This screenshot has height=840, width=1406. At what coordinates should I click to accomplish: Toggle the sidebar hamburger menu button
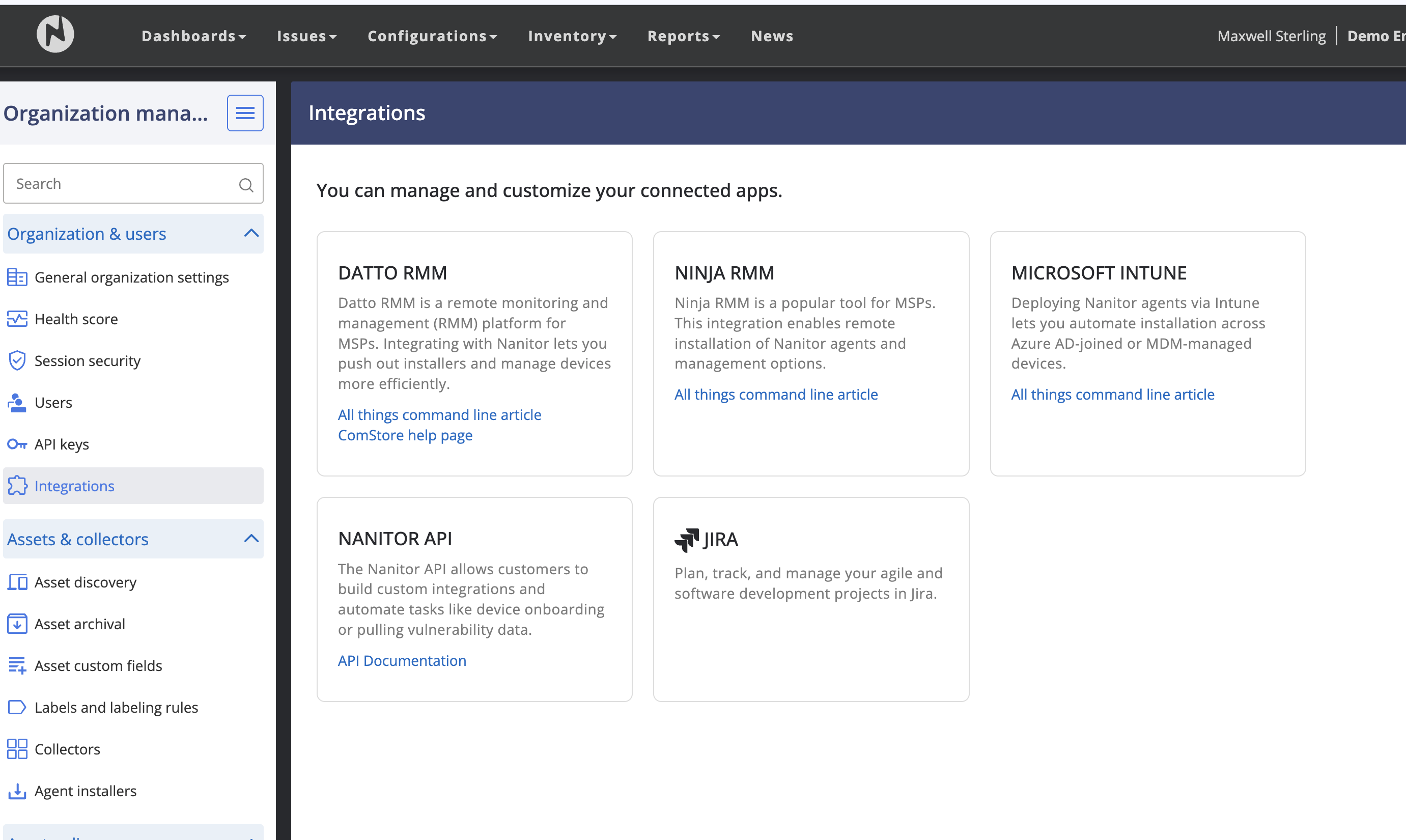245,113
